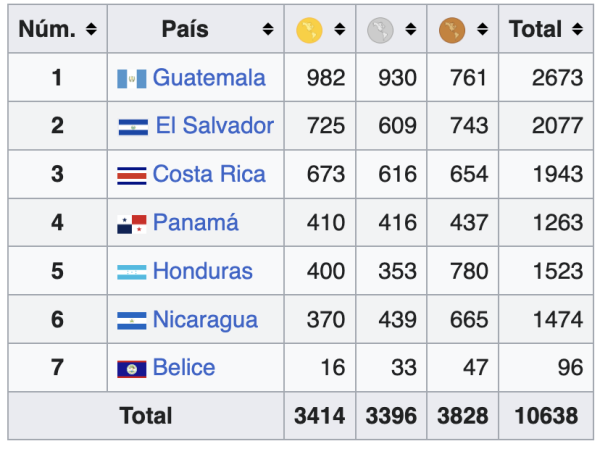Click the El Salvador flag icon
The image size is (600, 449).
[132, 127]
